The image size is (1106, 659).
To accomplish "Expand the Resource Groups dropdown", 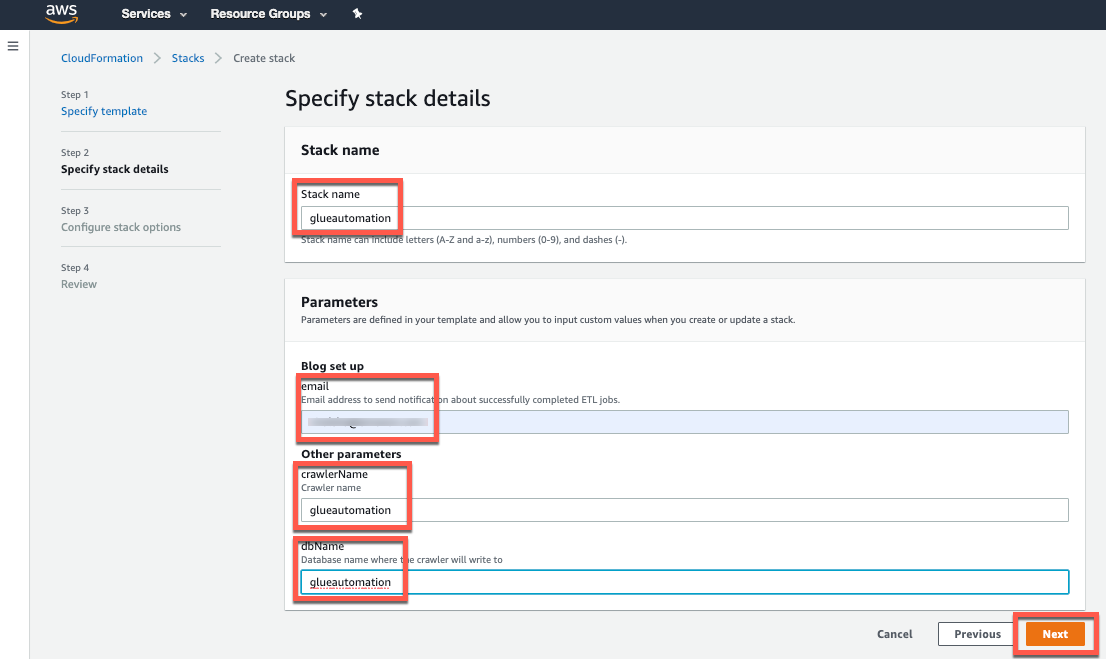I will point(269,13).
